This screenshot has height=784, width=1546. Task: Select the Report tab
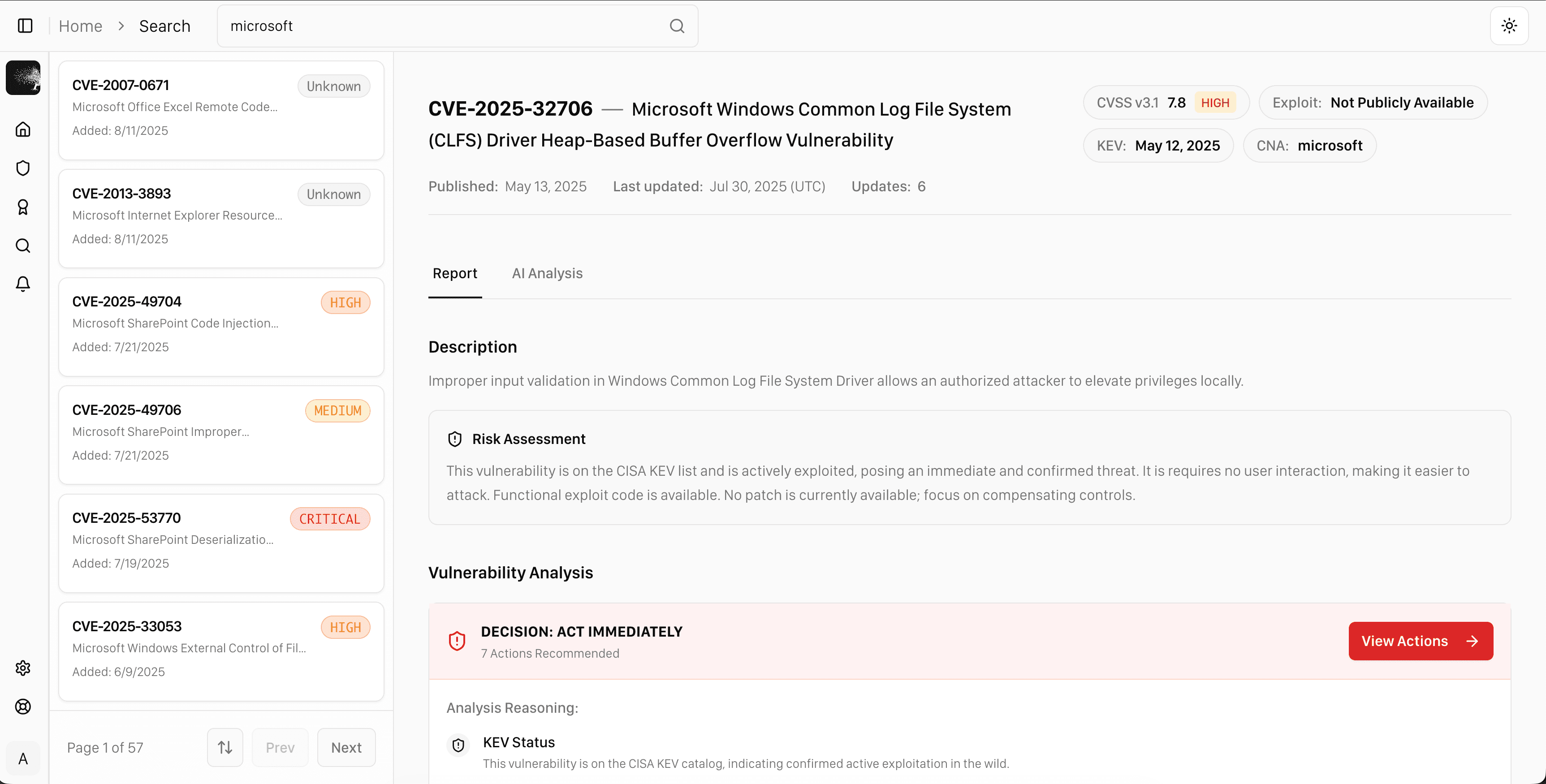point(454,274)
